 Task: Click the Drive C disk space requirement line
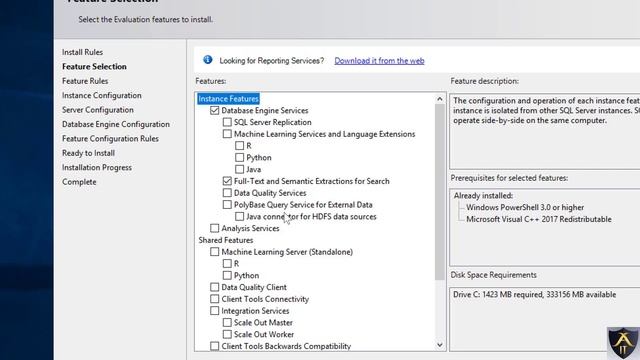tap(534, 295)
